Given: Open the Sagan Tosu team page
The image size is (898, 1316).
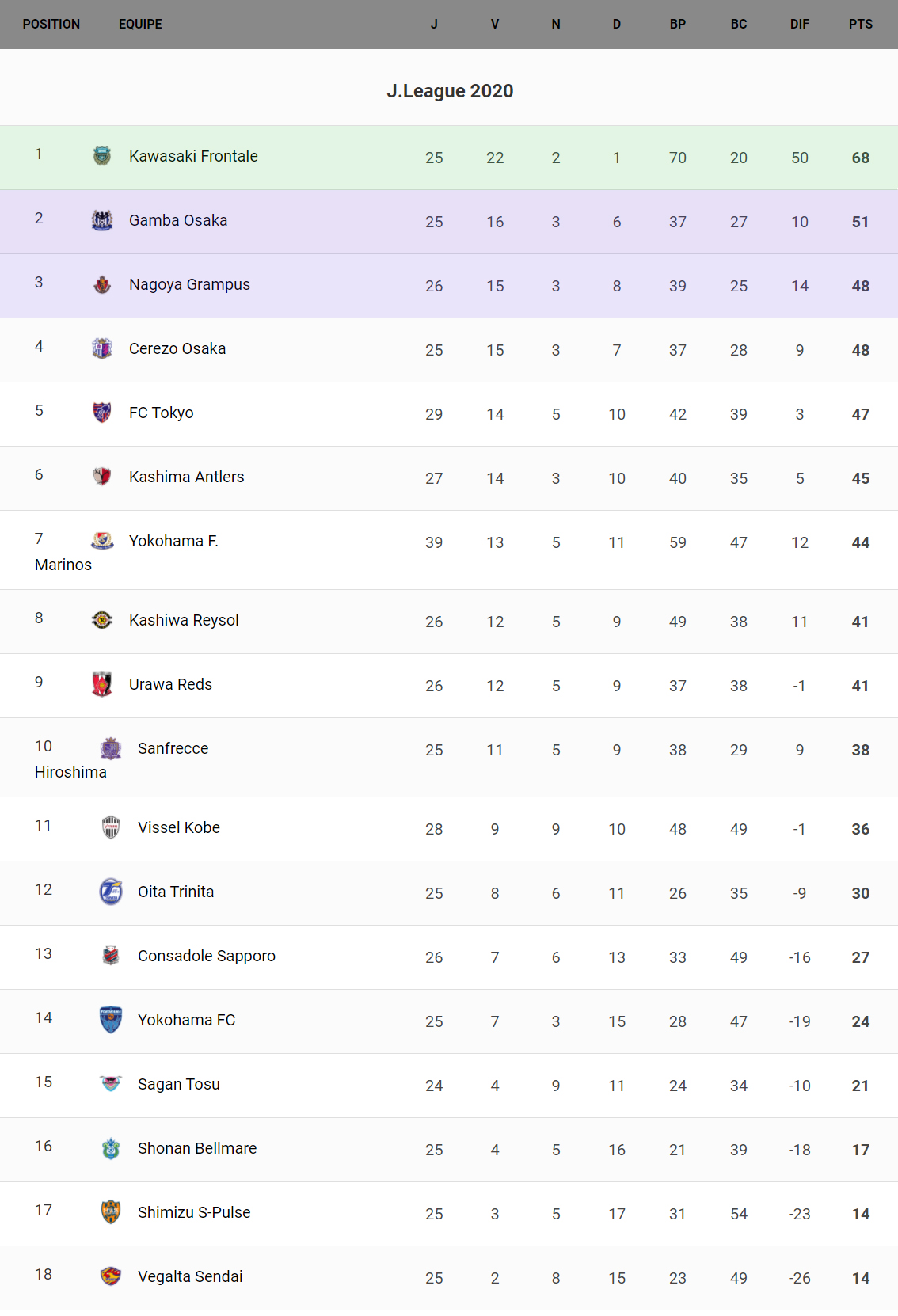Looking at the screenshot, I should click(179, 1084).
